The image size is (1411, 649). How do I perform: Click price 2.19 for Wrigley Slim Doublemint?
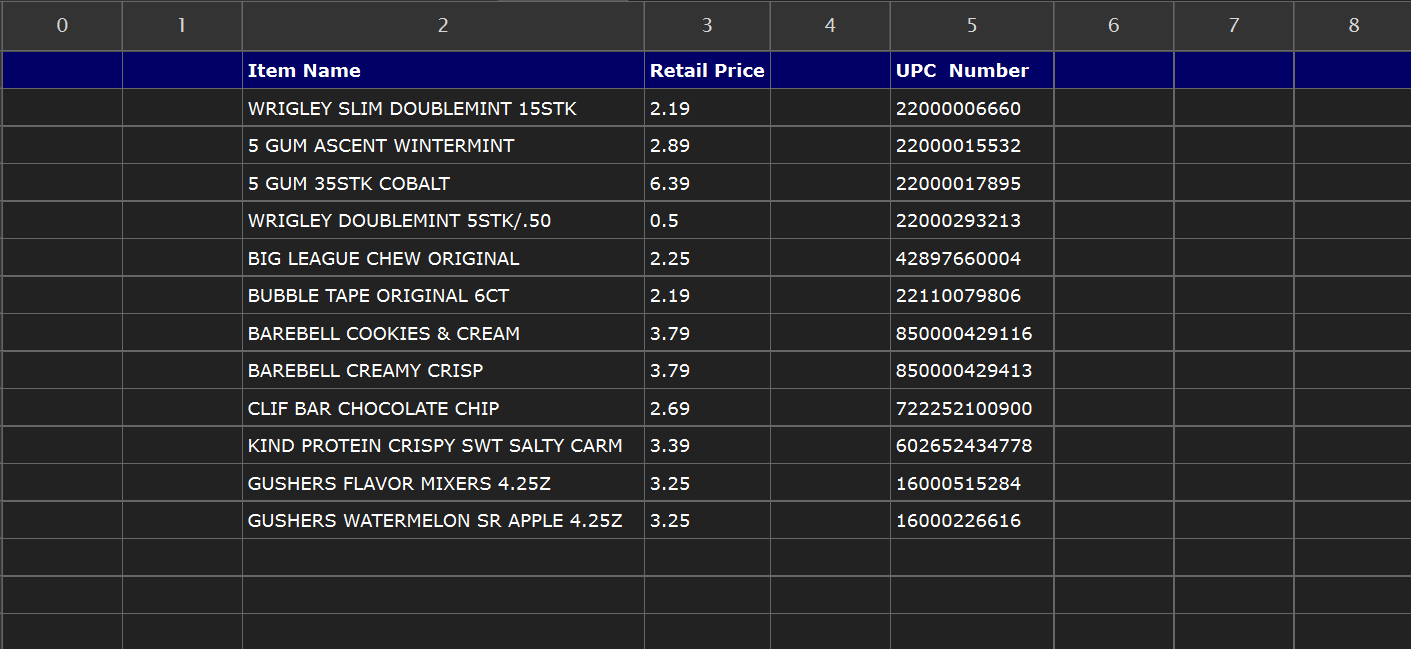707,108
